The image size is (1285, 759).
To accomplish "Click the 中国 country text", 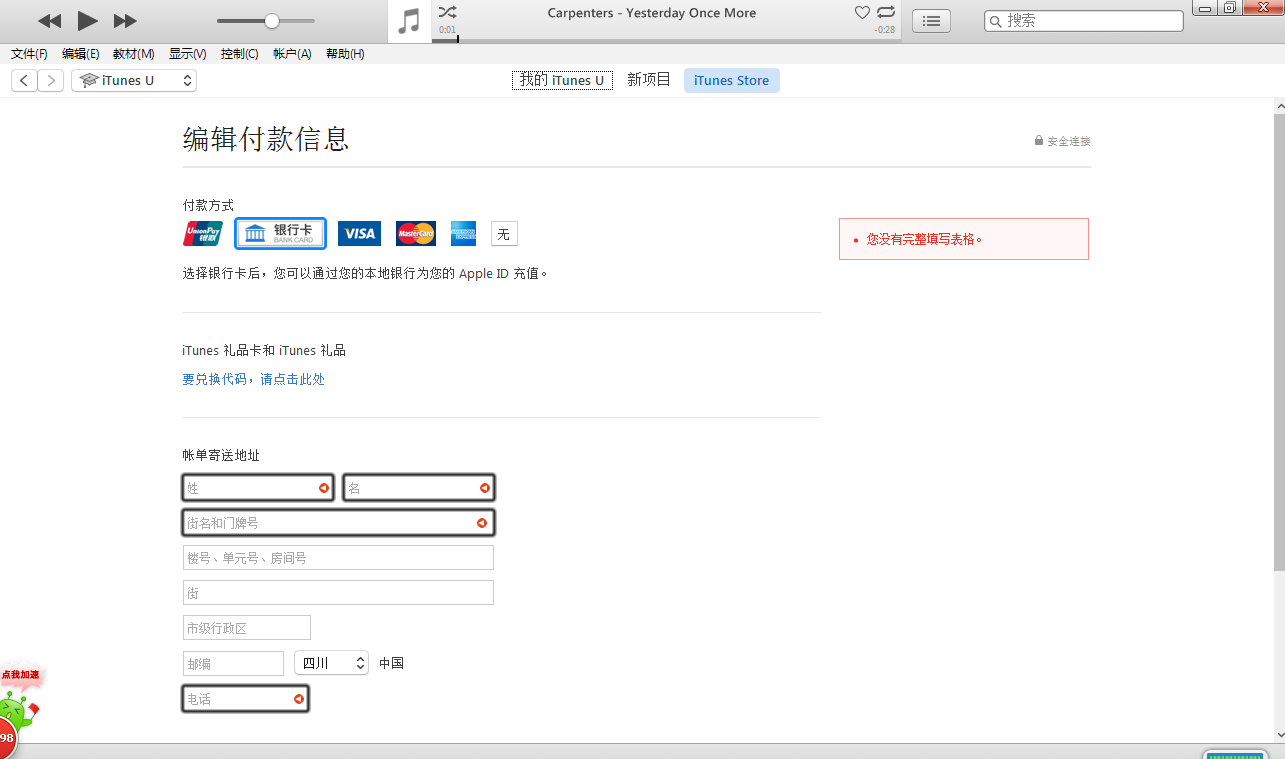I will coord(391,663).
